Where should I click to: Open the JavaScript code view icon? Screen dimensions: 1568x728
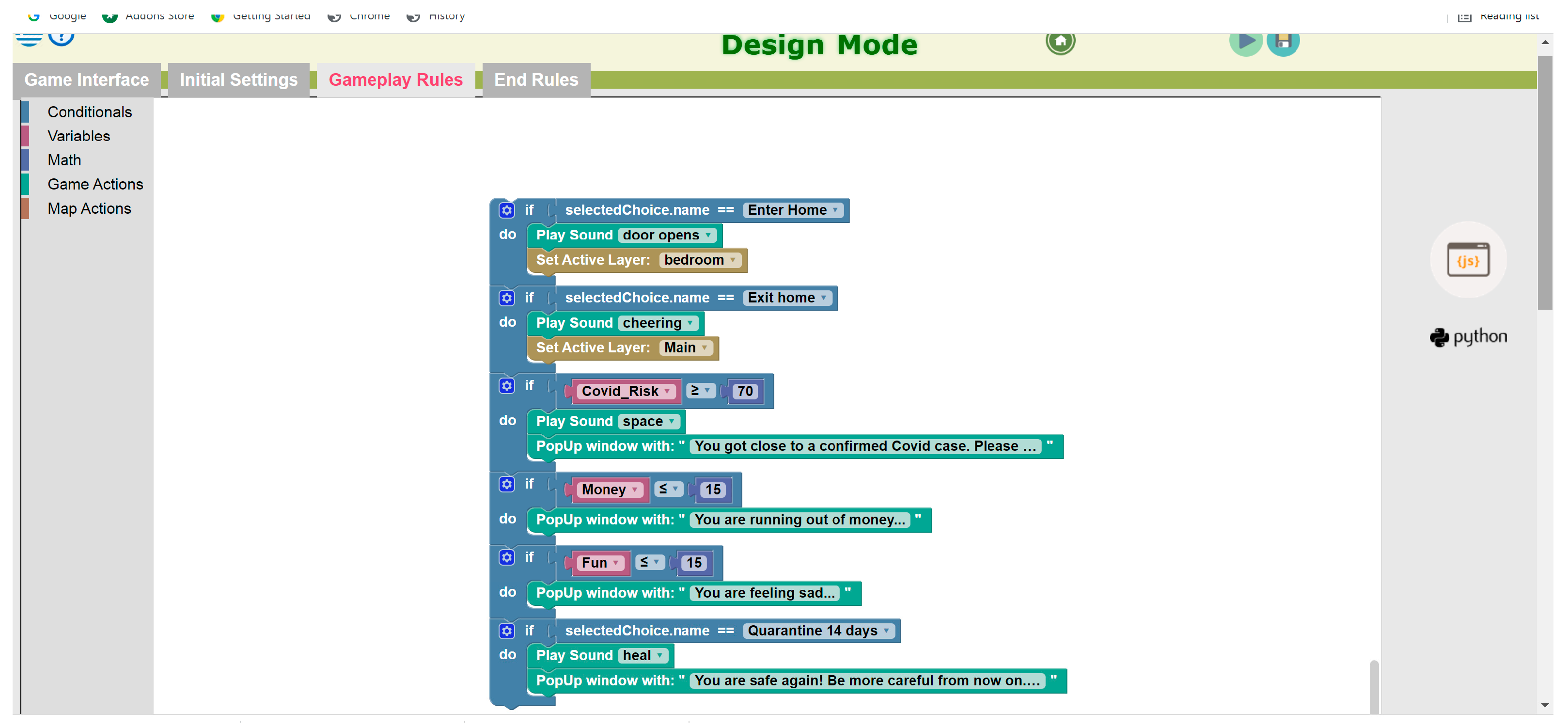click(x=1468, y=260)
